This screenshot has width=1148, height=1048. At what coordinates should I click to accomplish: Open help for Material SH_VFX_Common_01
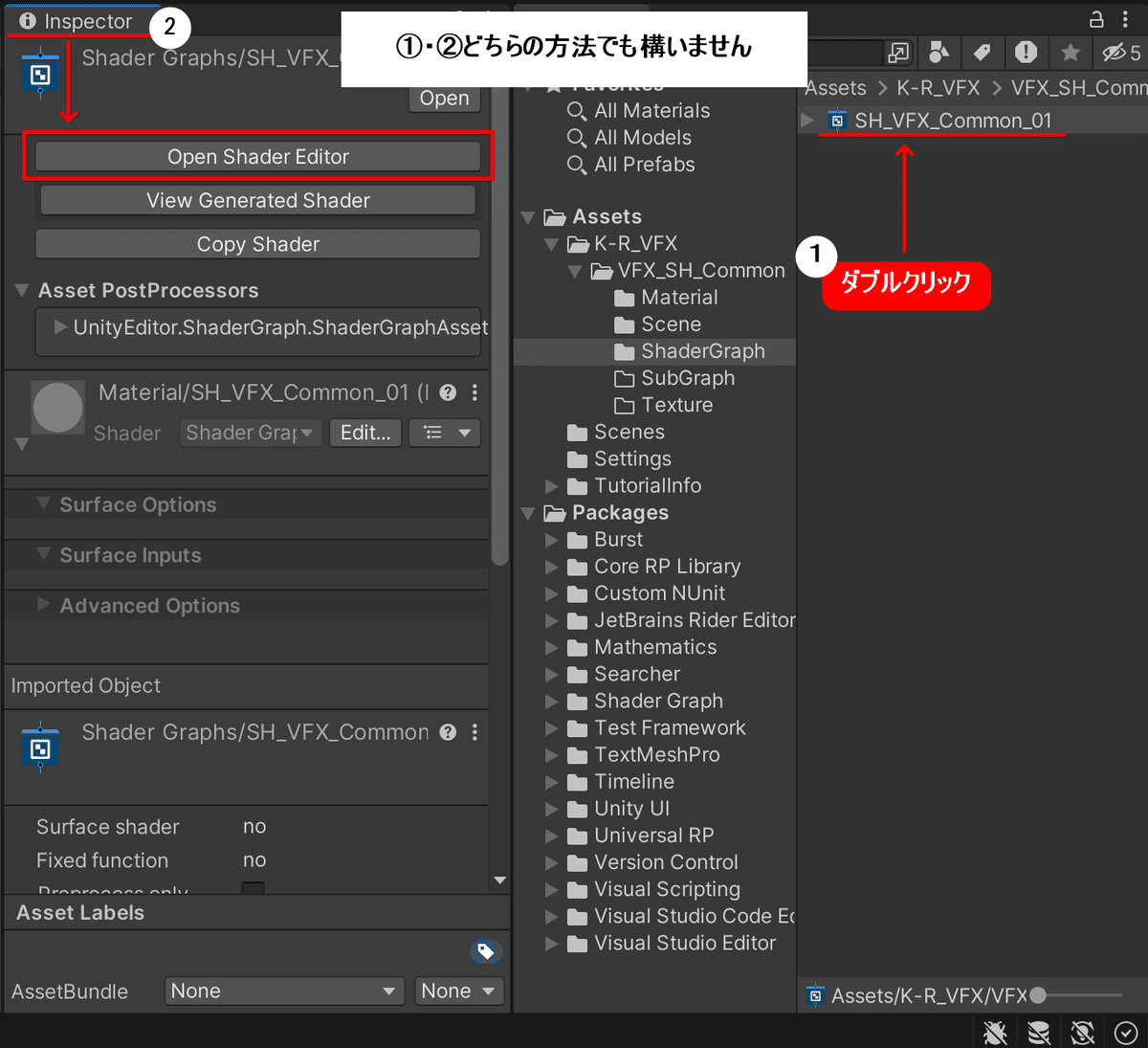tap(448, 392)
